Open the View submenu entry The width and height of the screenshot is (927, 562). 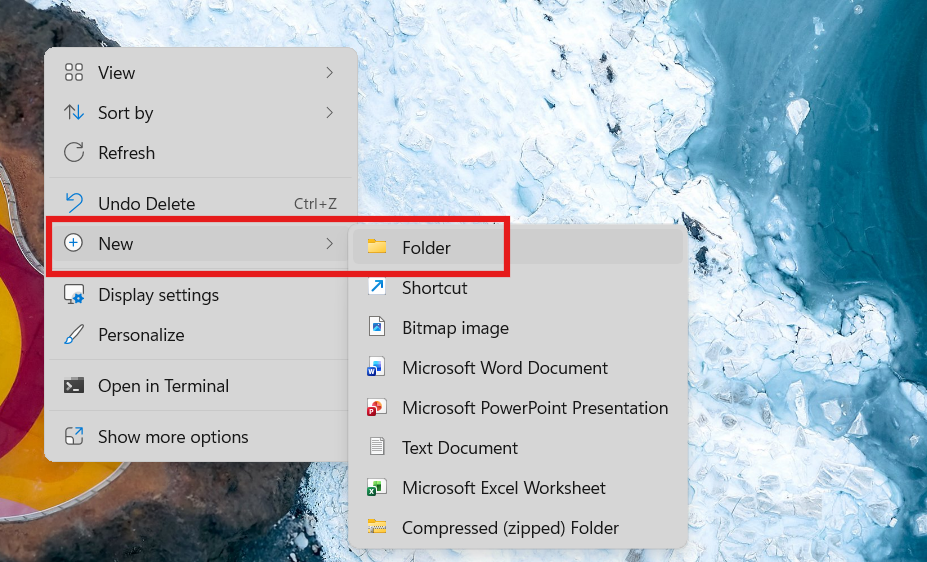[200, 73]
